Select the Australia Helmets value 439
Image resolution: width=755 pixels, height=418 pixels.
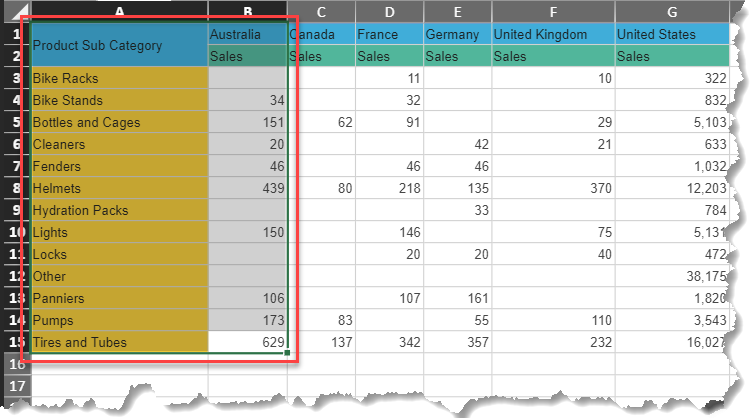(248, 188)
